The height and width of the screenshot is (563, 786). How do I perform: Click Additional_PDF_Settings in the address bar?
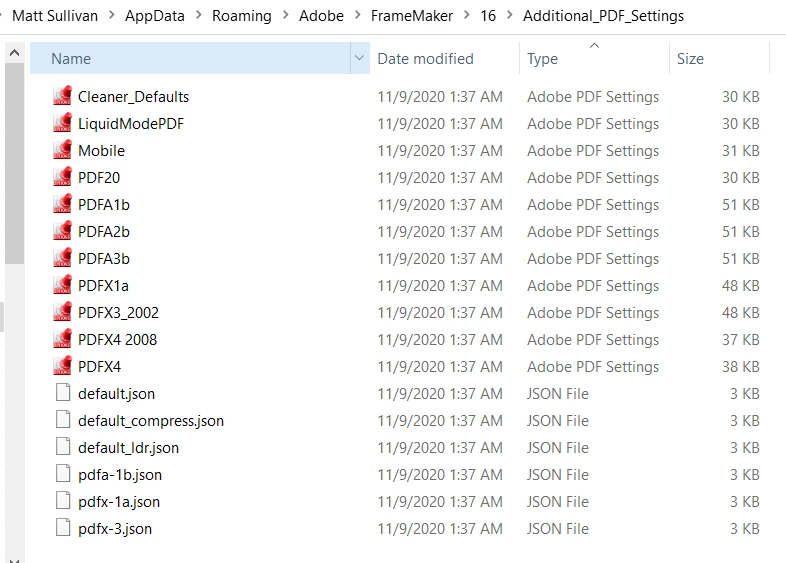tap(604, 16)
